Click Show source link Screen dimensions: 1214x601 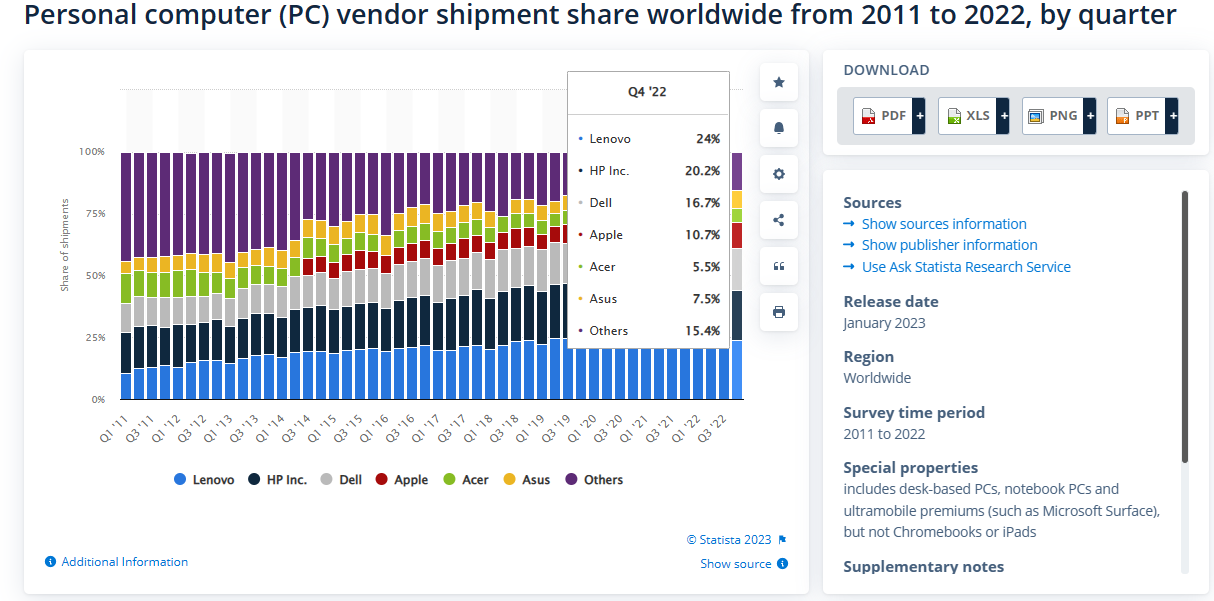736,564
